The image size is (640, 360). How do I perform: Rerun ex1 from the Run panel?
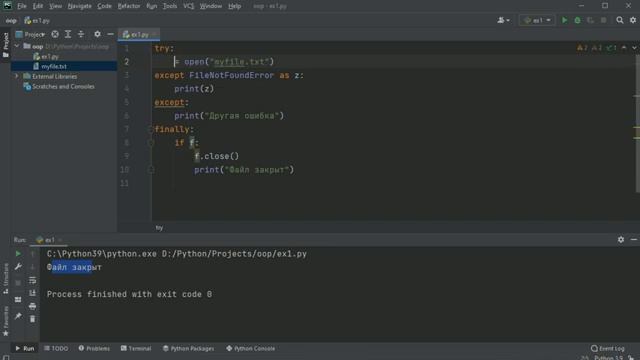pyautogui.click(x=18, y=254)
